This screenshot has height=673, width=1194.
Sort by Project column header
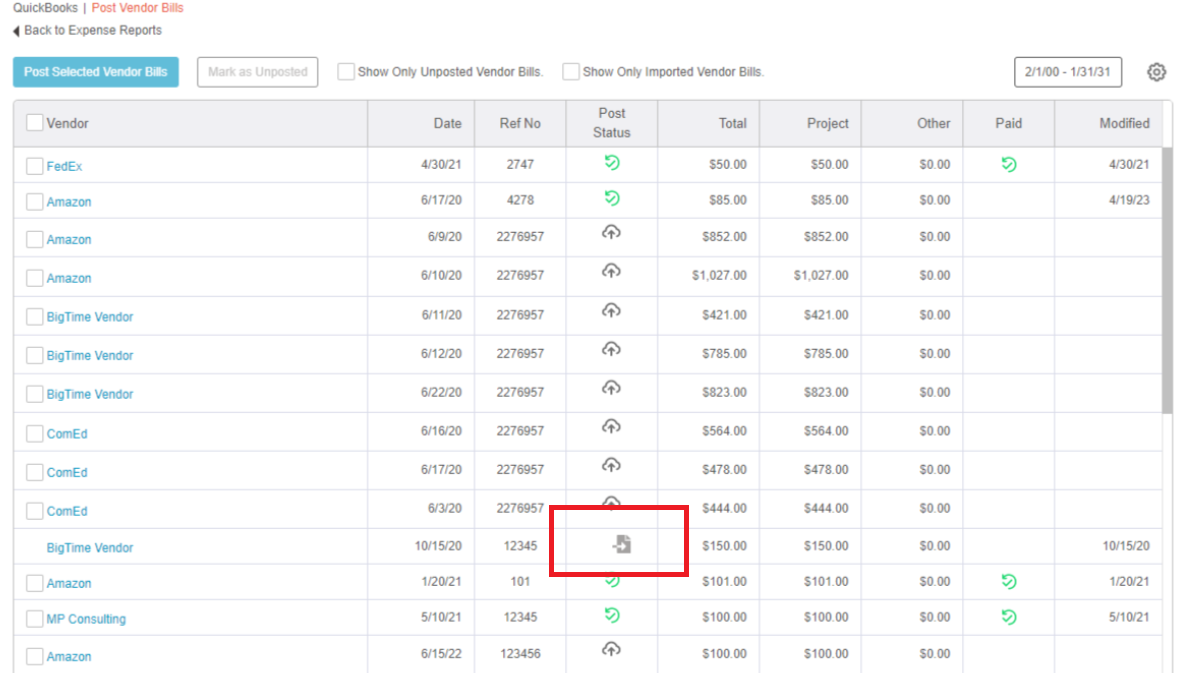pyautogui.click(x=828, y=123)
